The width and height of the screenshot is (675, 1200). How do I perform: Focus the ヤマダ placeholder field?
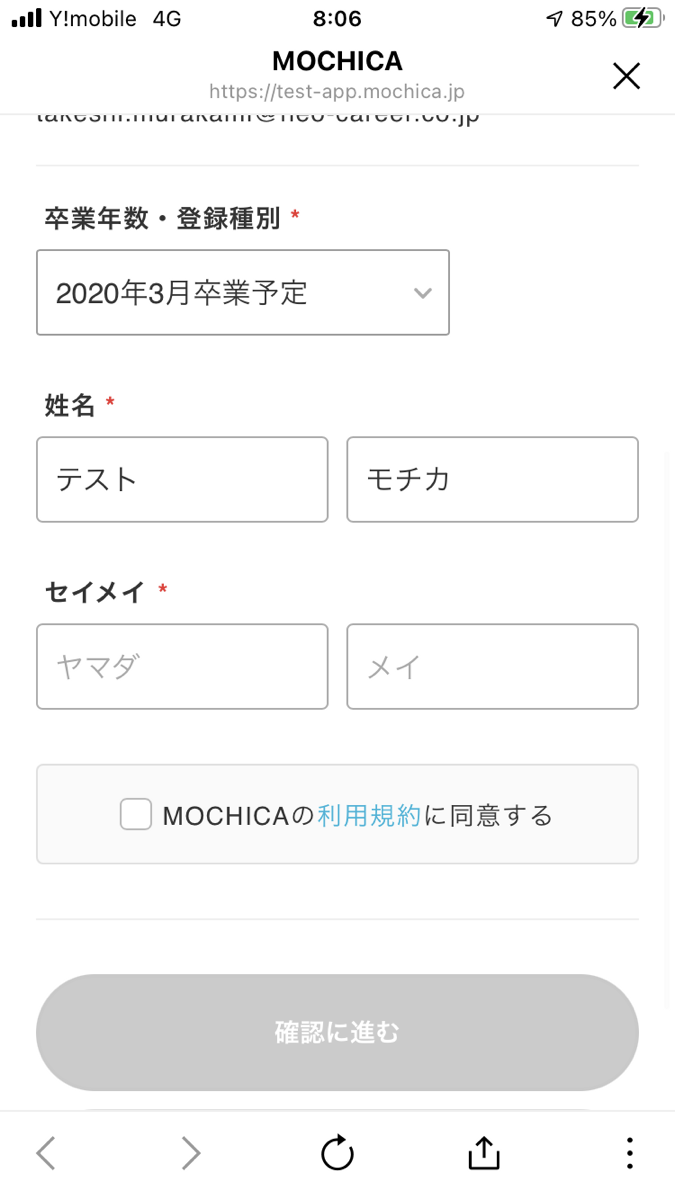(182, 666)
